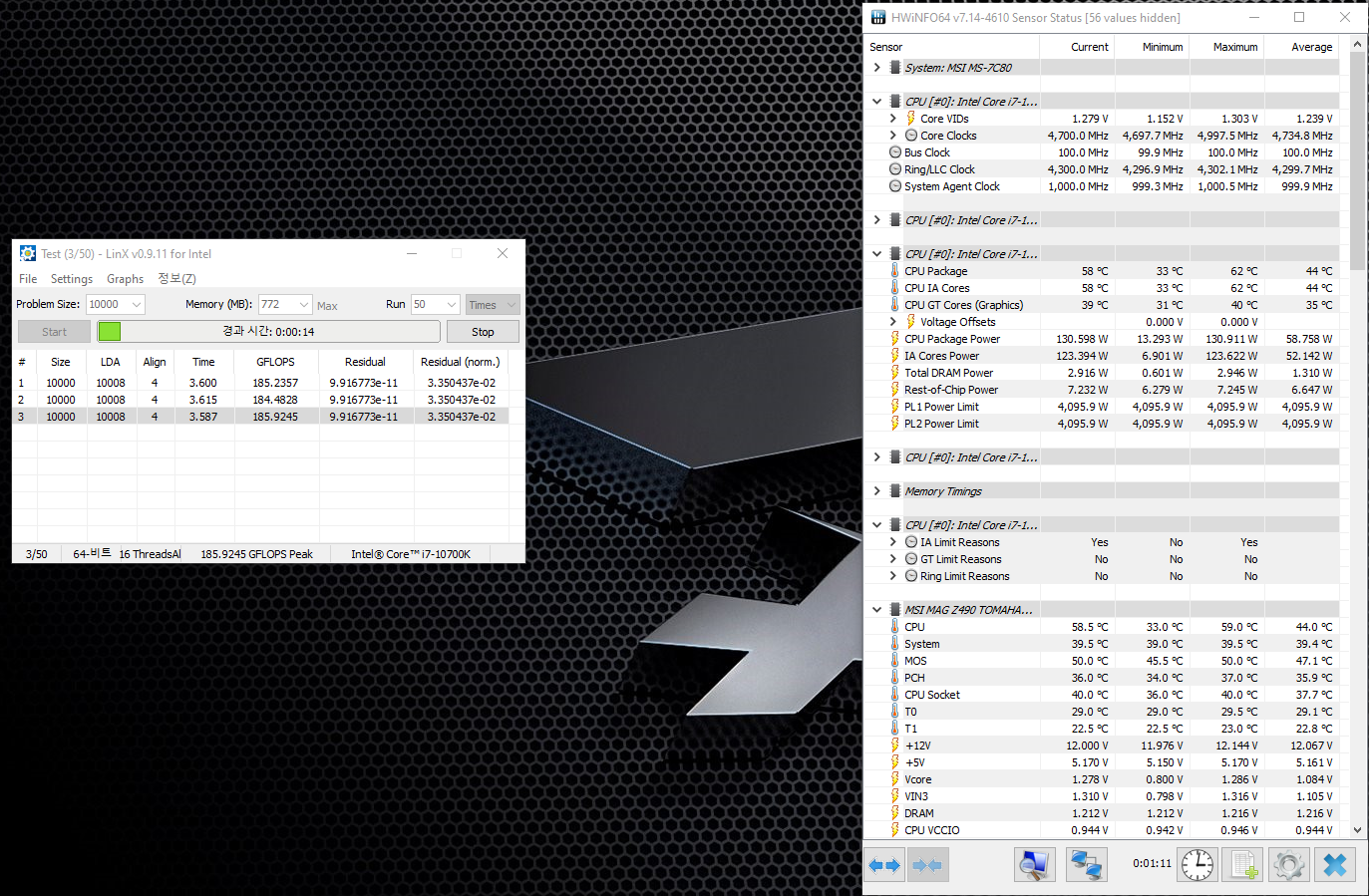The height and width of the screenshot is (896, 1369).
Task: Collapse the CPU group containing Core VIDs
Action: tap(877, 102)
